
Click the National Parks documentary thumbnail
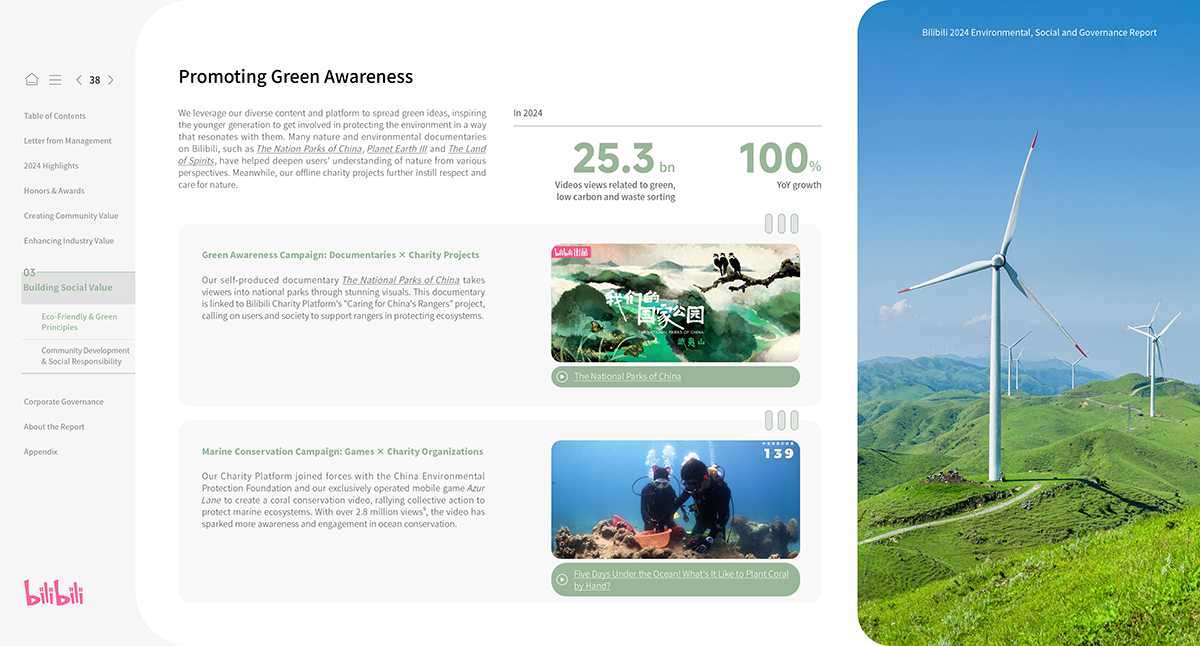point(675,303)
